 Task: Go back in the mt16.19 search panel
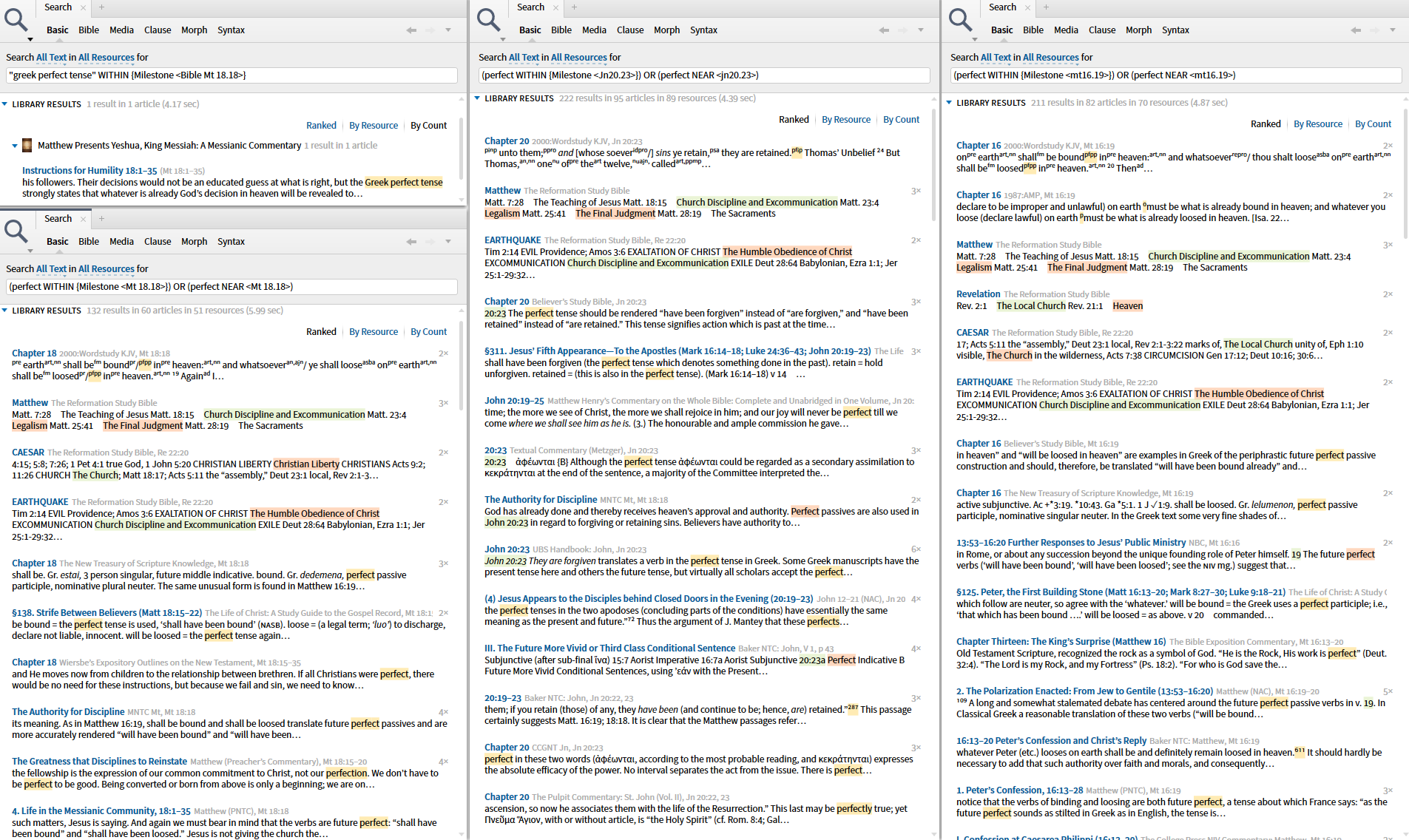click(x=1356, y=30)
